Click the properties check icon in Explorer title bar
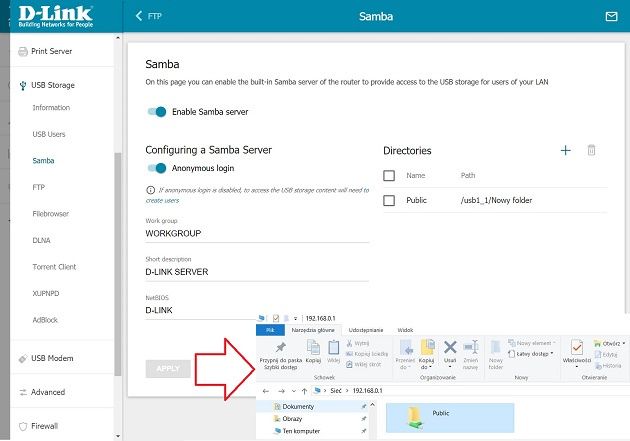Screen dimensions: 630x441 276,318
